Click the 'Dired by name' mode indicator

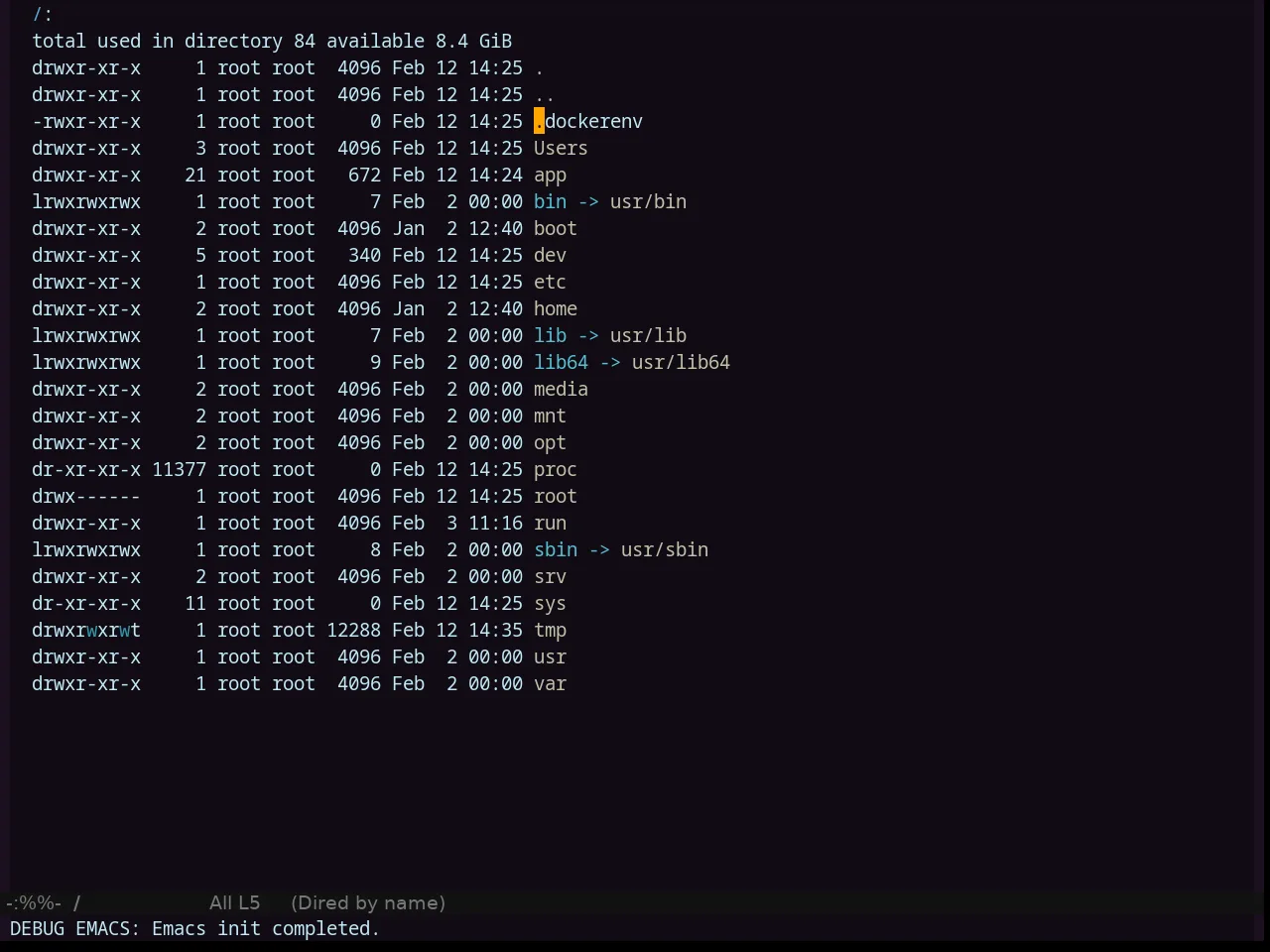click(x=368, y=902)
